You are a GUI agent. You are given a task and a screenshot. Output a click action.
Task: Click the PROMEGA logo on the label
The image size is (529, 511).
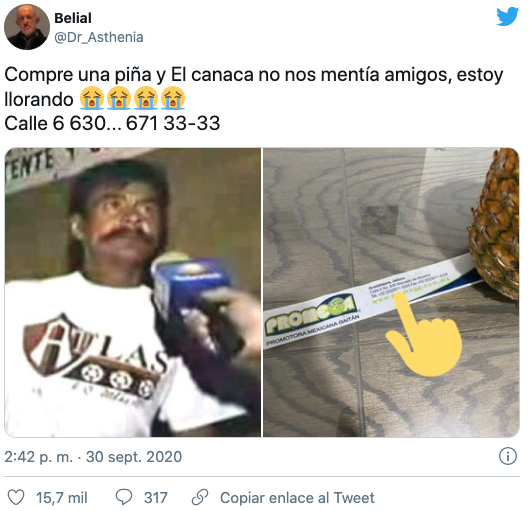310,314
